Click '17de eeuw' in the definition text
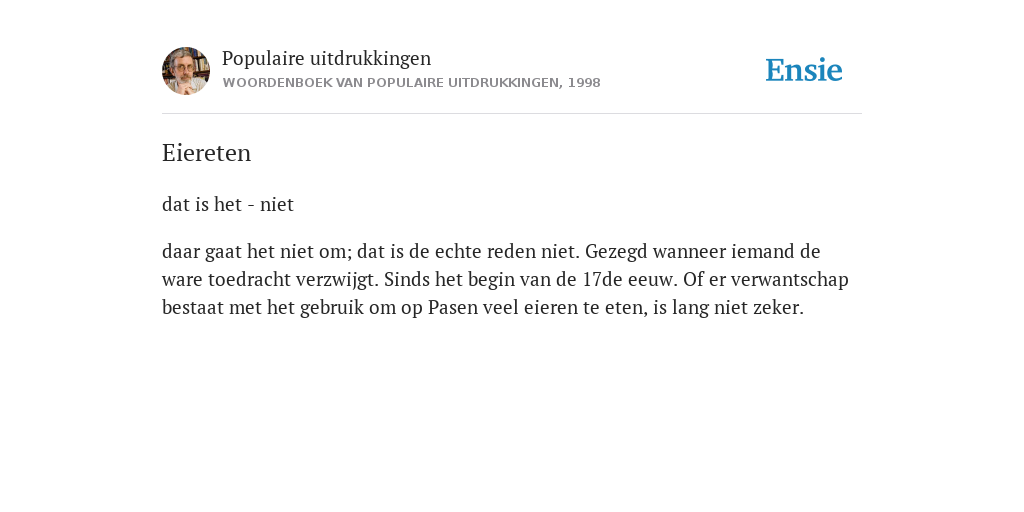Screen dimensions: 1024x512 point(628,280)
